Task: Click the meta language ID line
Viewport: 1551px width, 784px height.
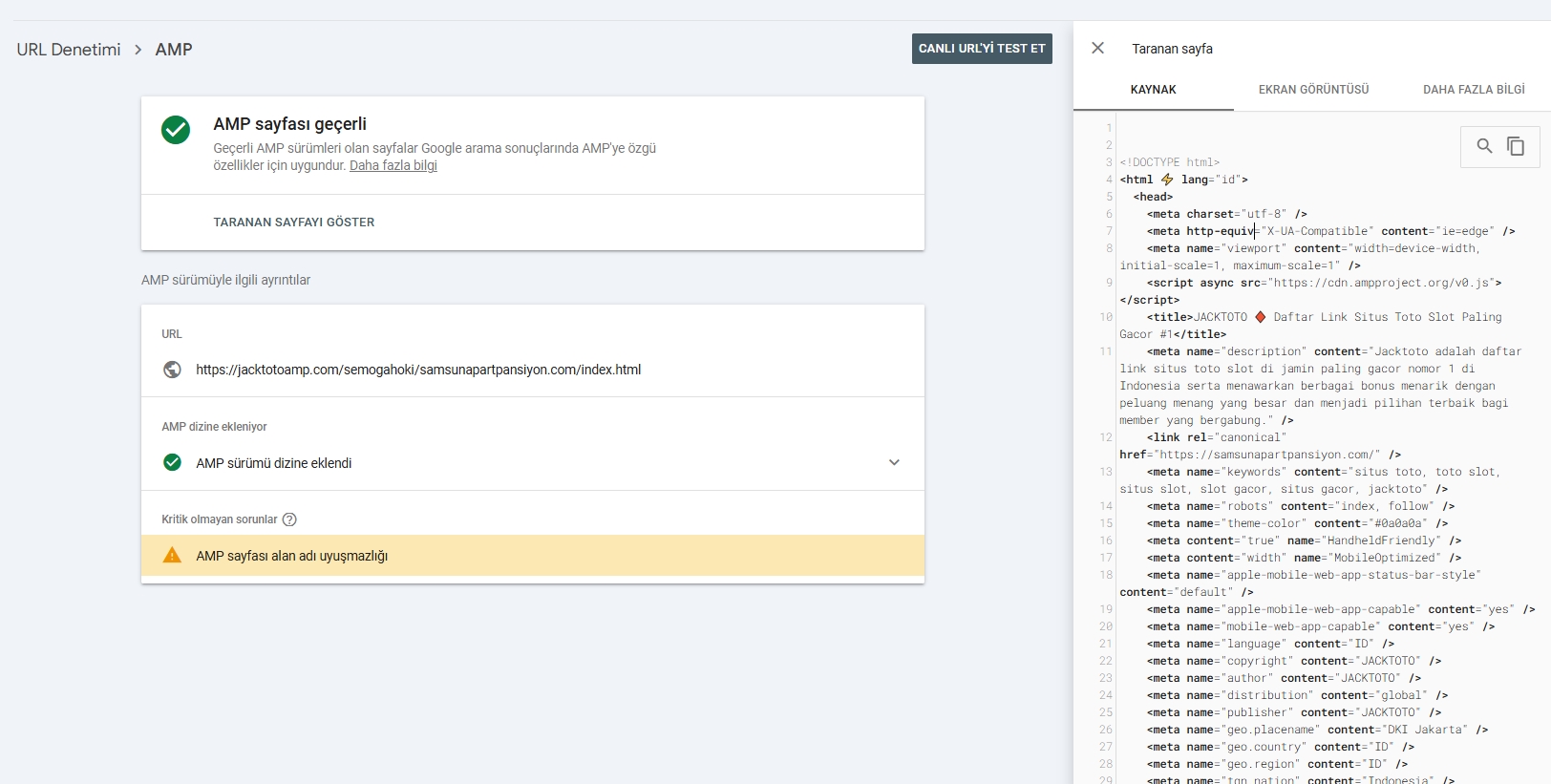Action: tap(1270, 644)
